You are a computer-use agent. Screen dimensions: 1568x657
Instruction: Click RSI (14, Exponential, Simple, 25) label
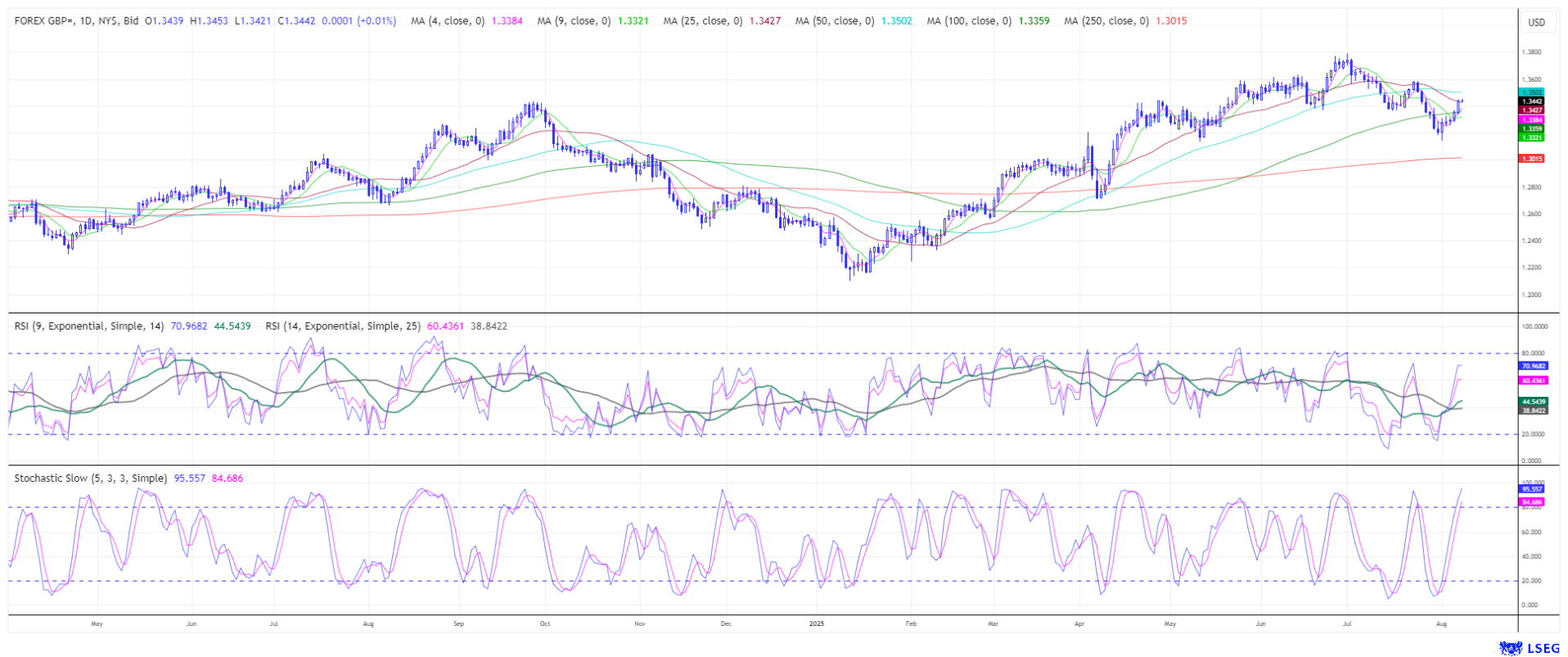click(x=342, y=326)
